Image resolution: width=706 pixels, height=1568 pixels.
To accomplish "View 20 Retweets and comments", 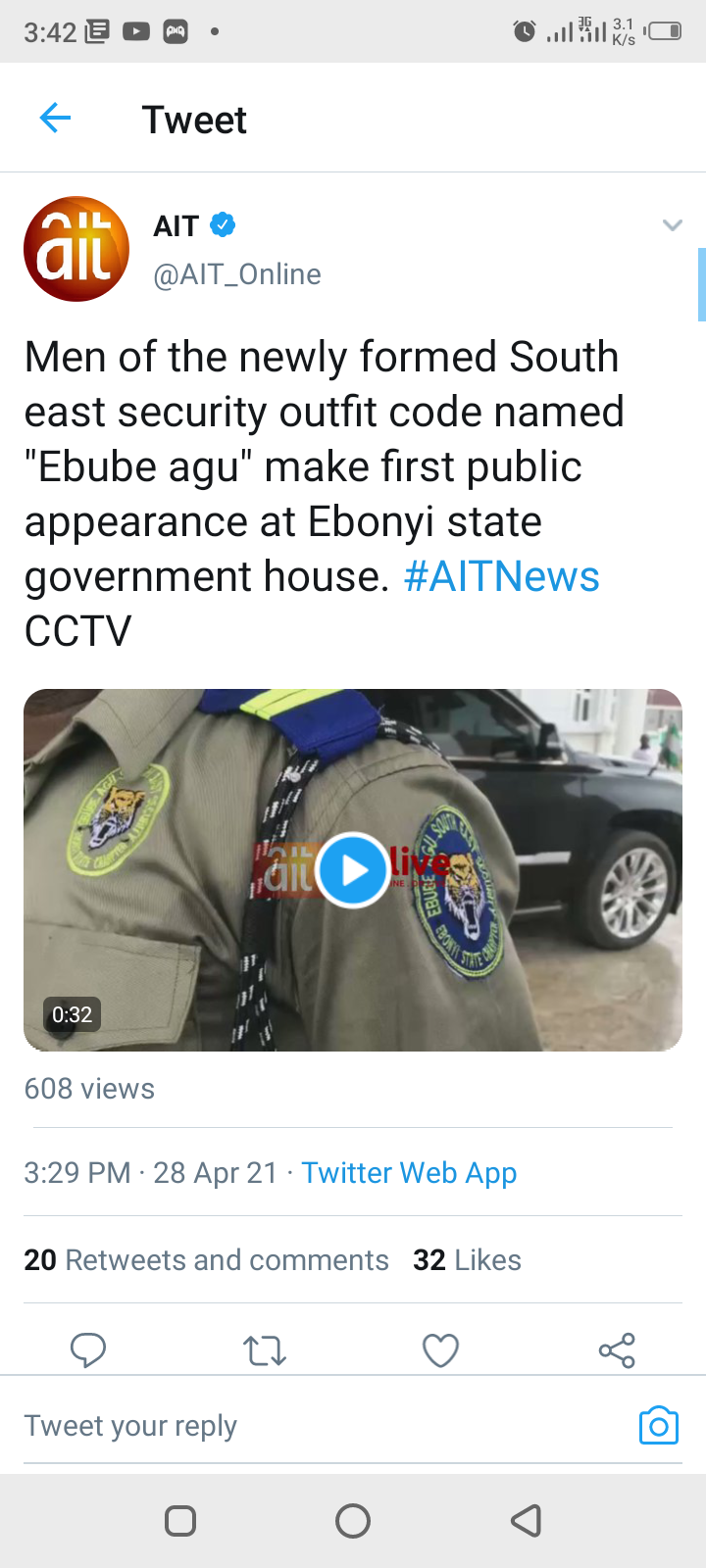I will pos(206,1260).
